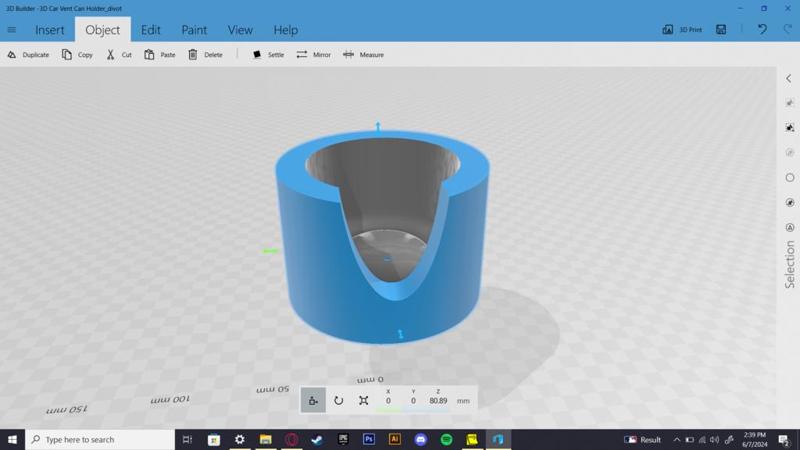Viewport: 800px width, 450px height.
Task: Select the Move mode tool
Action: [313, 401]
